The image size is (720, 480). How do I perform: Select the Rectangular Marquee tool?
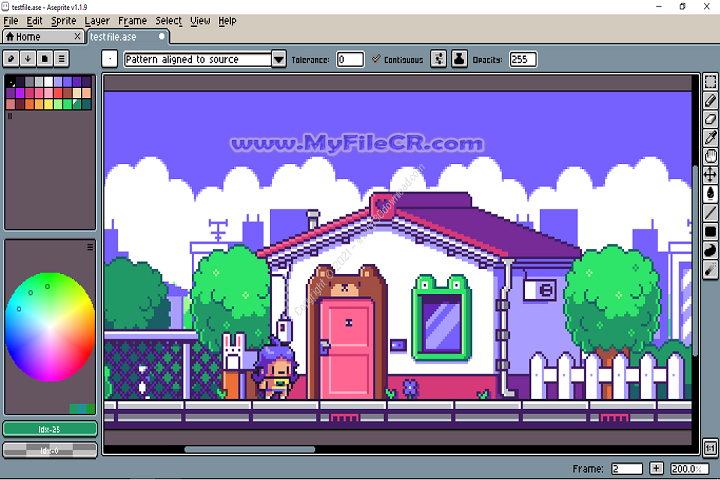tap(711, 82)
